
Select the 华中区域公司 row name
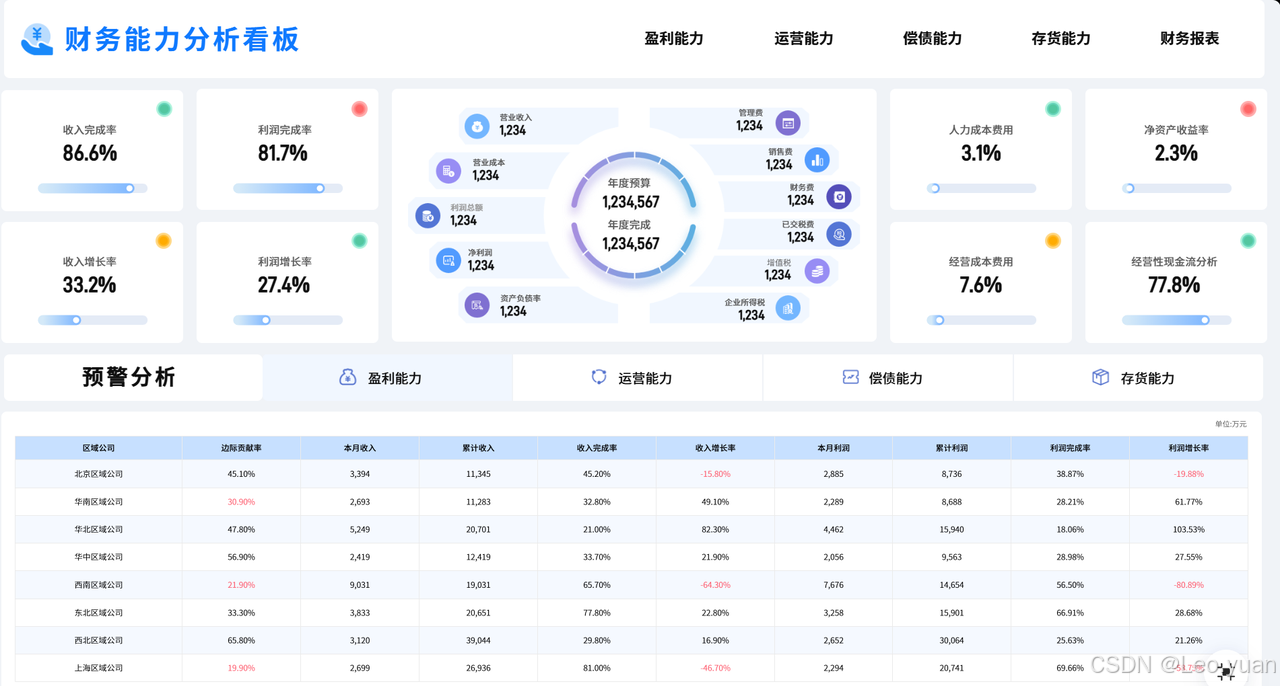[x=98, y=557]
